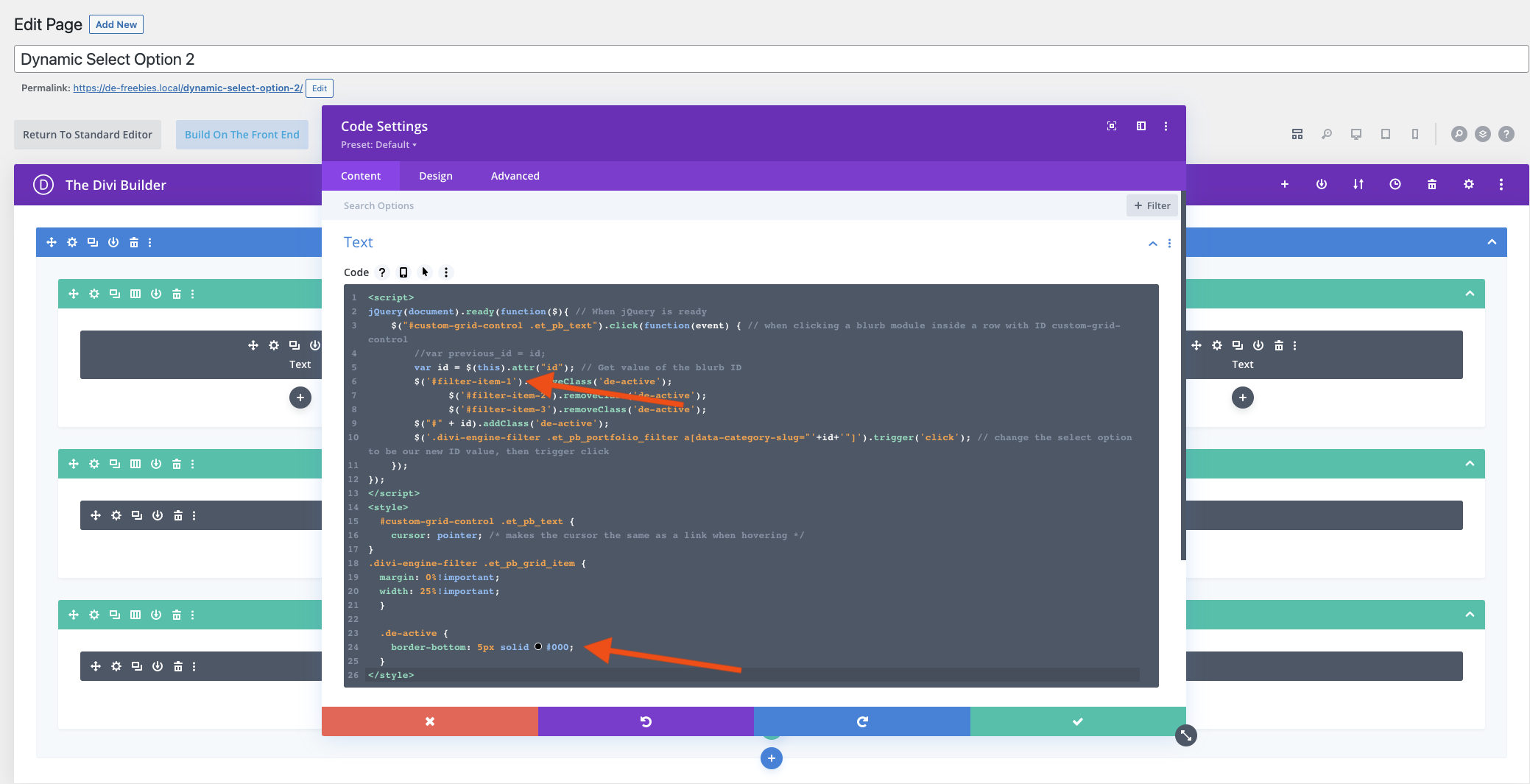This screenshot has height=784, width=1530.
Task: Collapse the blue section with the chevron
Action: coord(1492,242)
